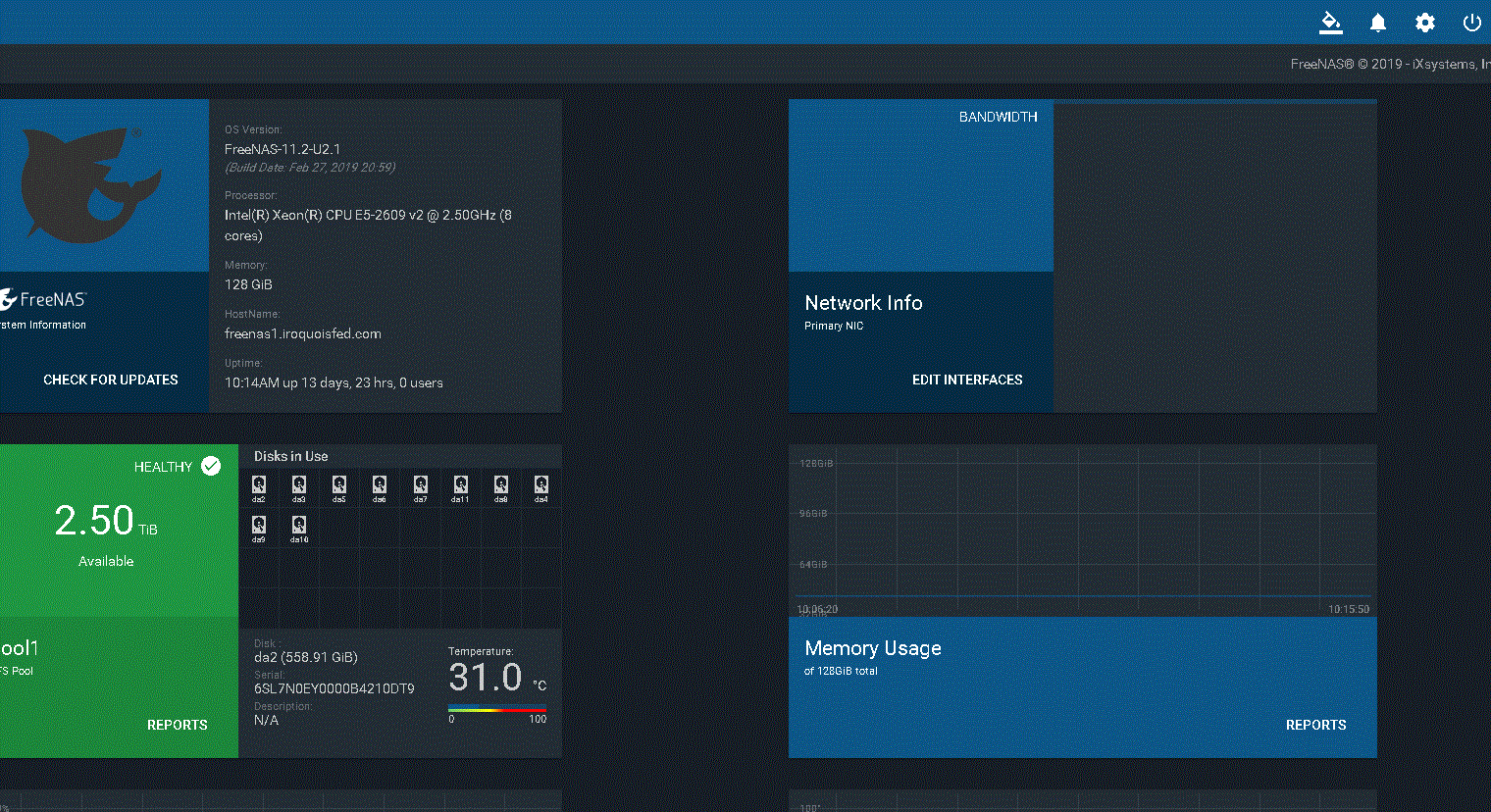Click the power button icon
The width and height of the screenshot is (1491, 812).
click(x=1471, y=23)
